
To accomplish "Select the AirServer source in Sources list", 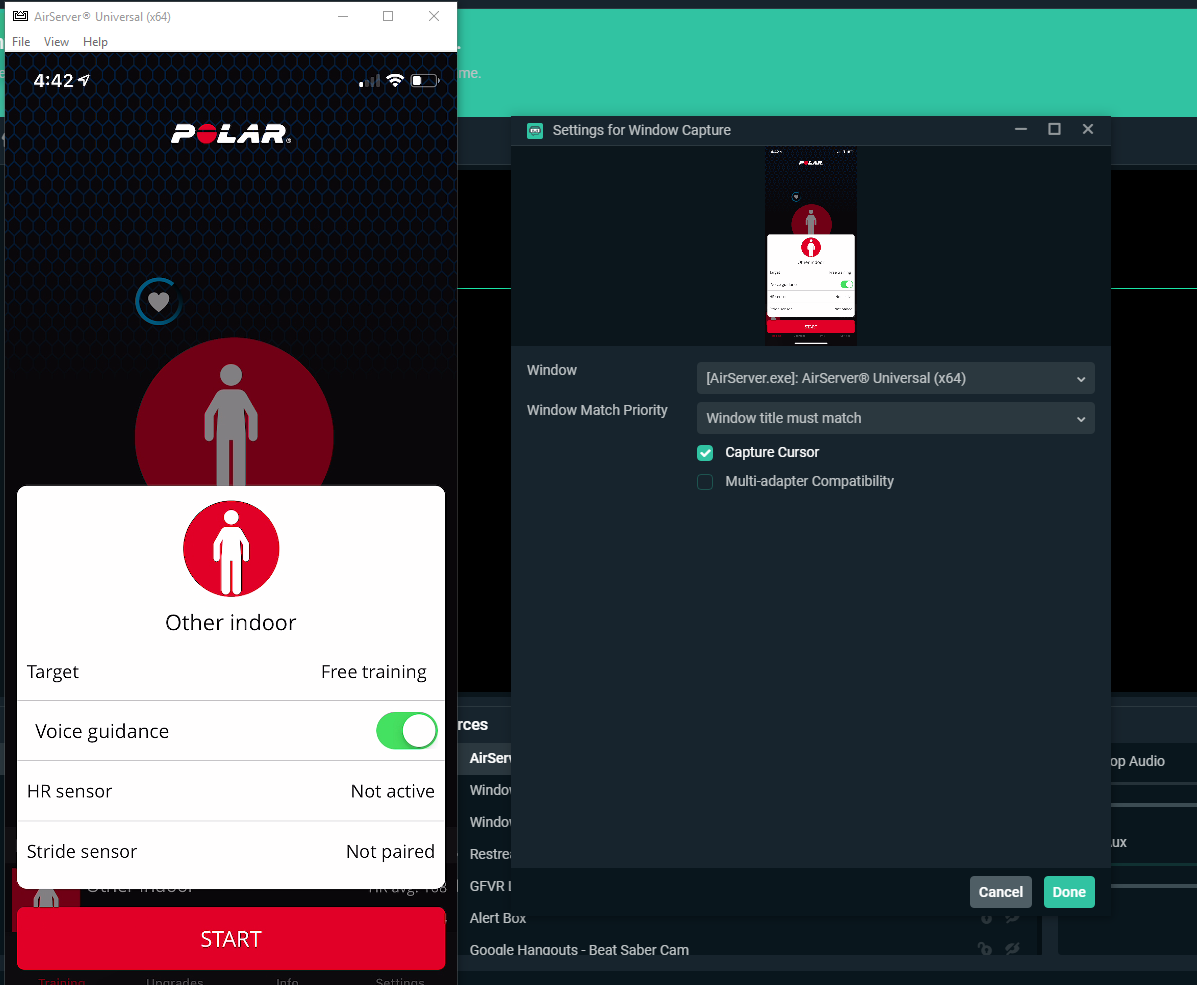I will 489,758.
